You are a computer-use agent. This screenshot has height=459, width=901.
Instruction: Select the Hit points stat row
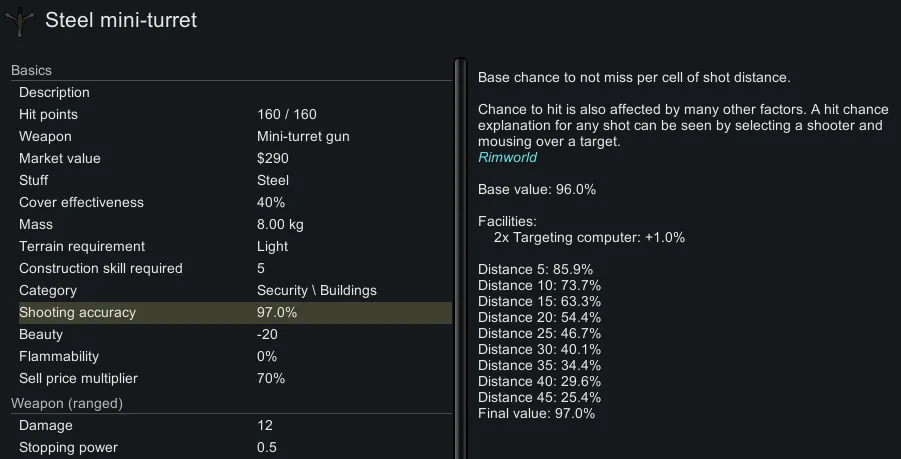(x=232, y=114)
